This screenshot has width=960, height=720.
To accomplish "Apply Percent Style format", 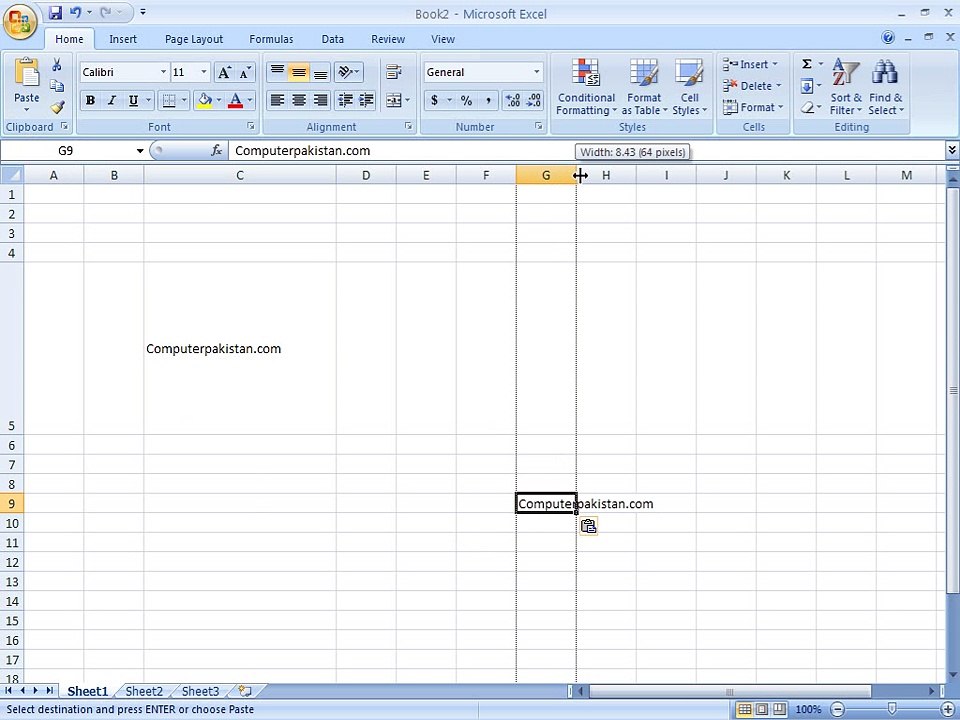I will 467,100.
